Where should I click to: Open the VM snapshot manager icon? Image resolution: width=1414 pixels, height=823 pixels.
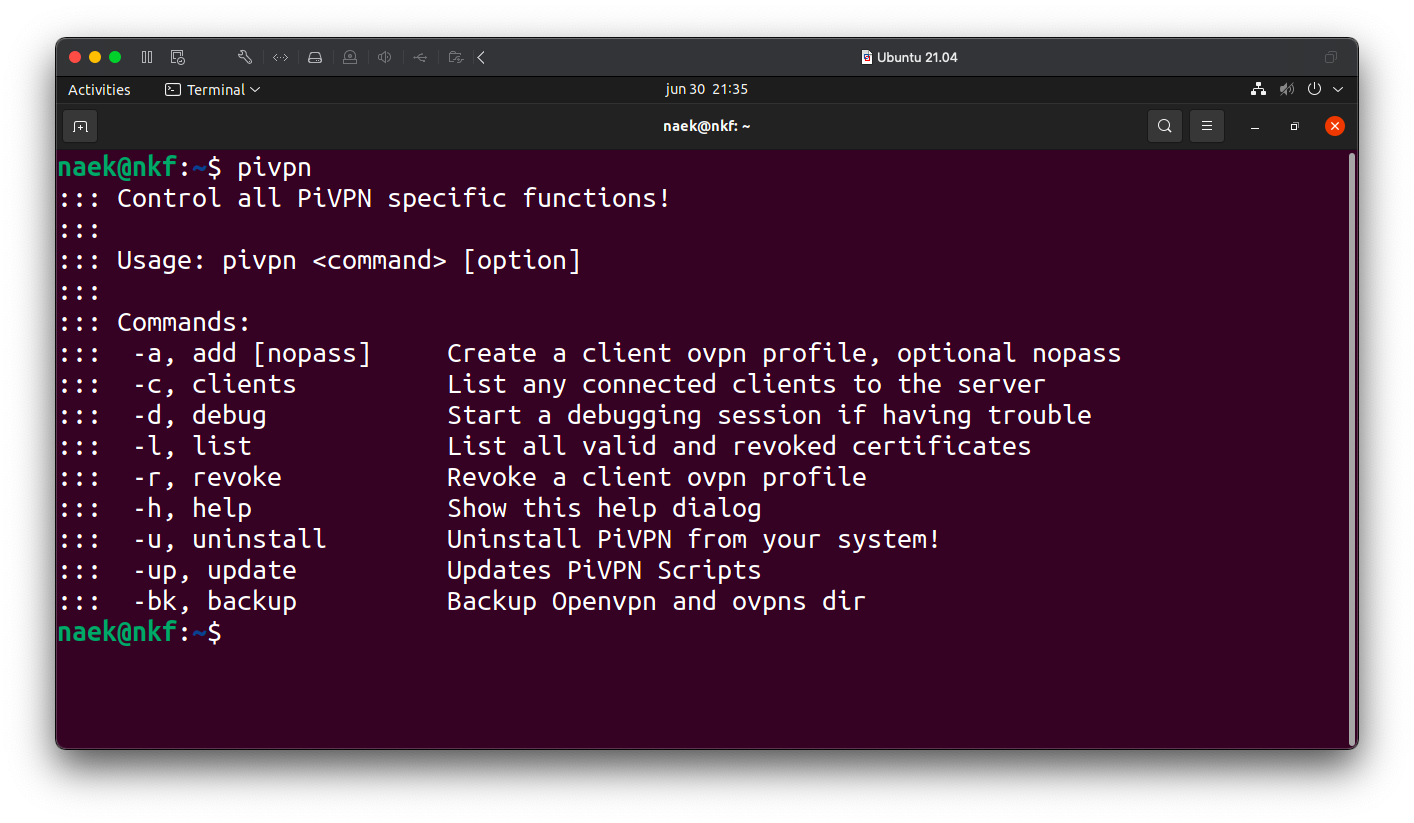177,57
